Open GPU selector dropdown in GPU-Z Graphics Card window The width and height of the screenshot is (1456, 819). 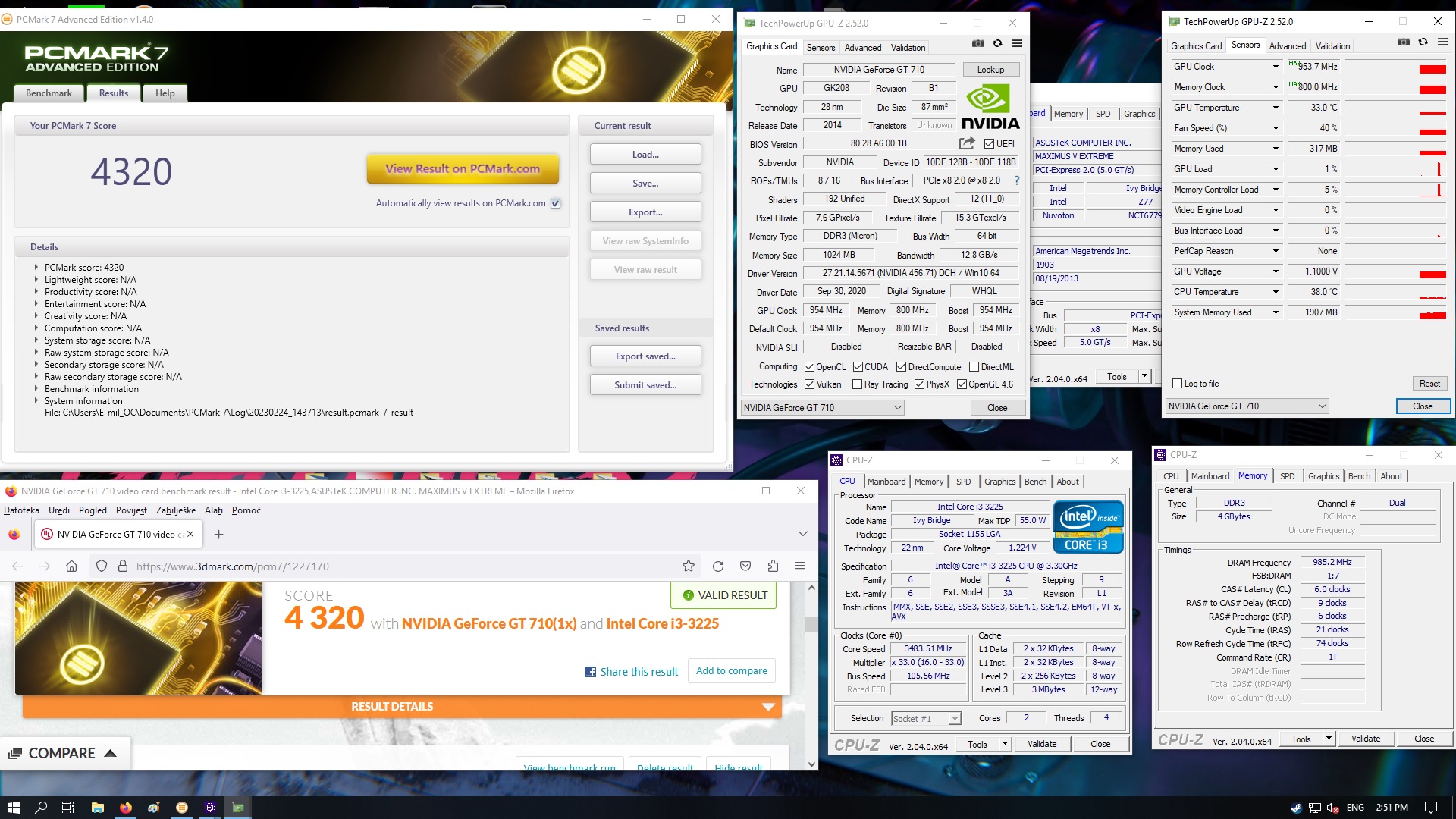click(x=823, y=408)
